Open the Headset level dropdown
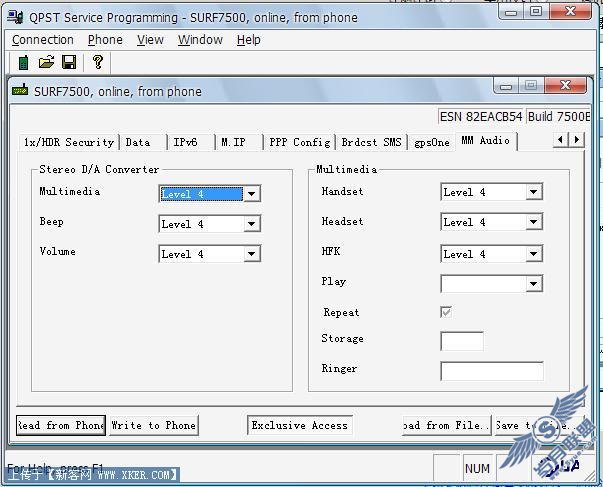 534,222
